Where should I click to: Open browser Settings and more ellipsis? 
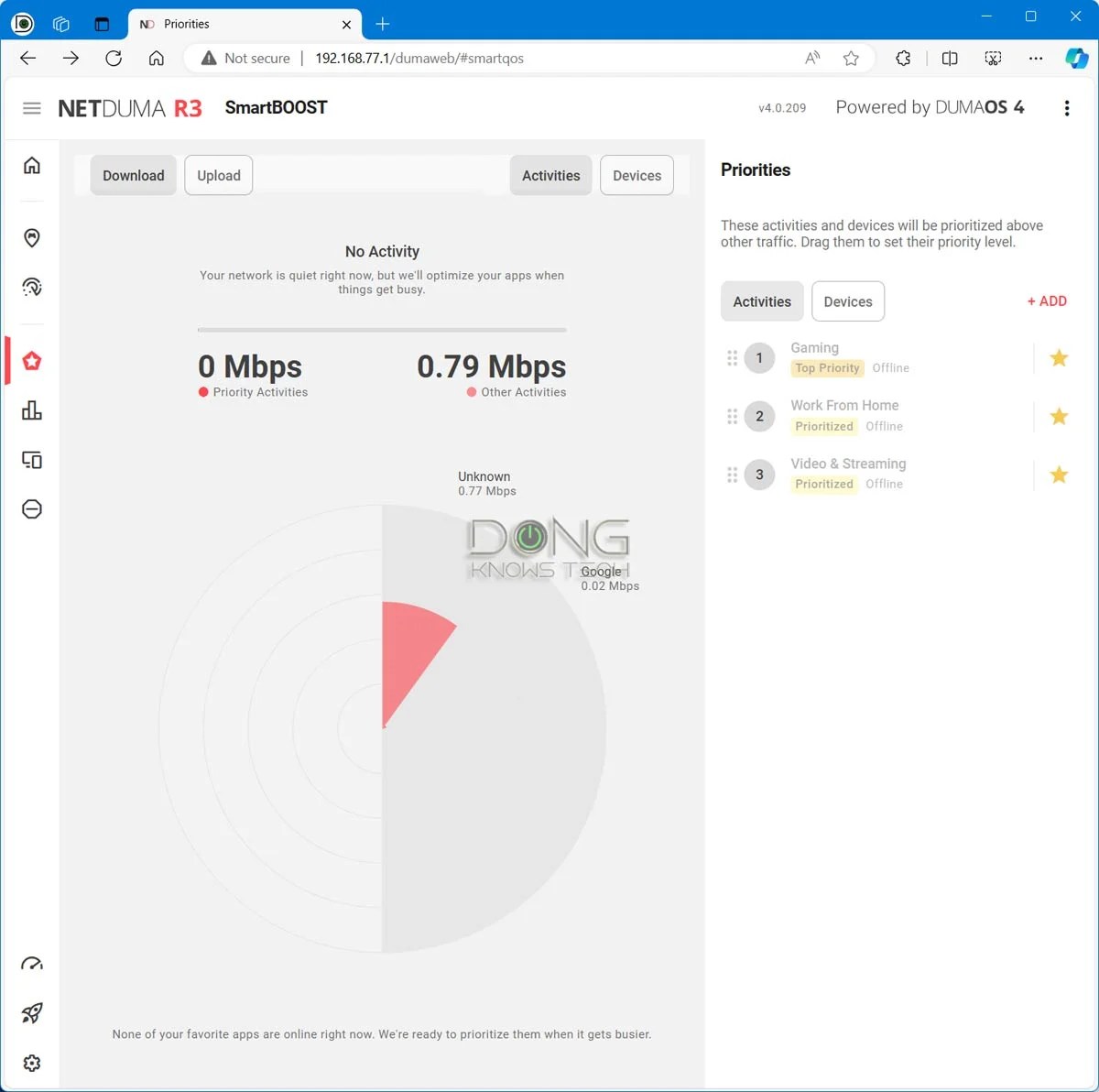(1036, 58)
